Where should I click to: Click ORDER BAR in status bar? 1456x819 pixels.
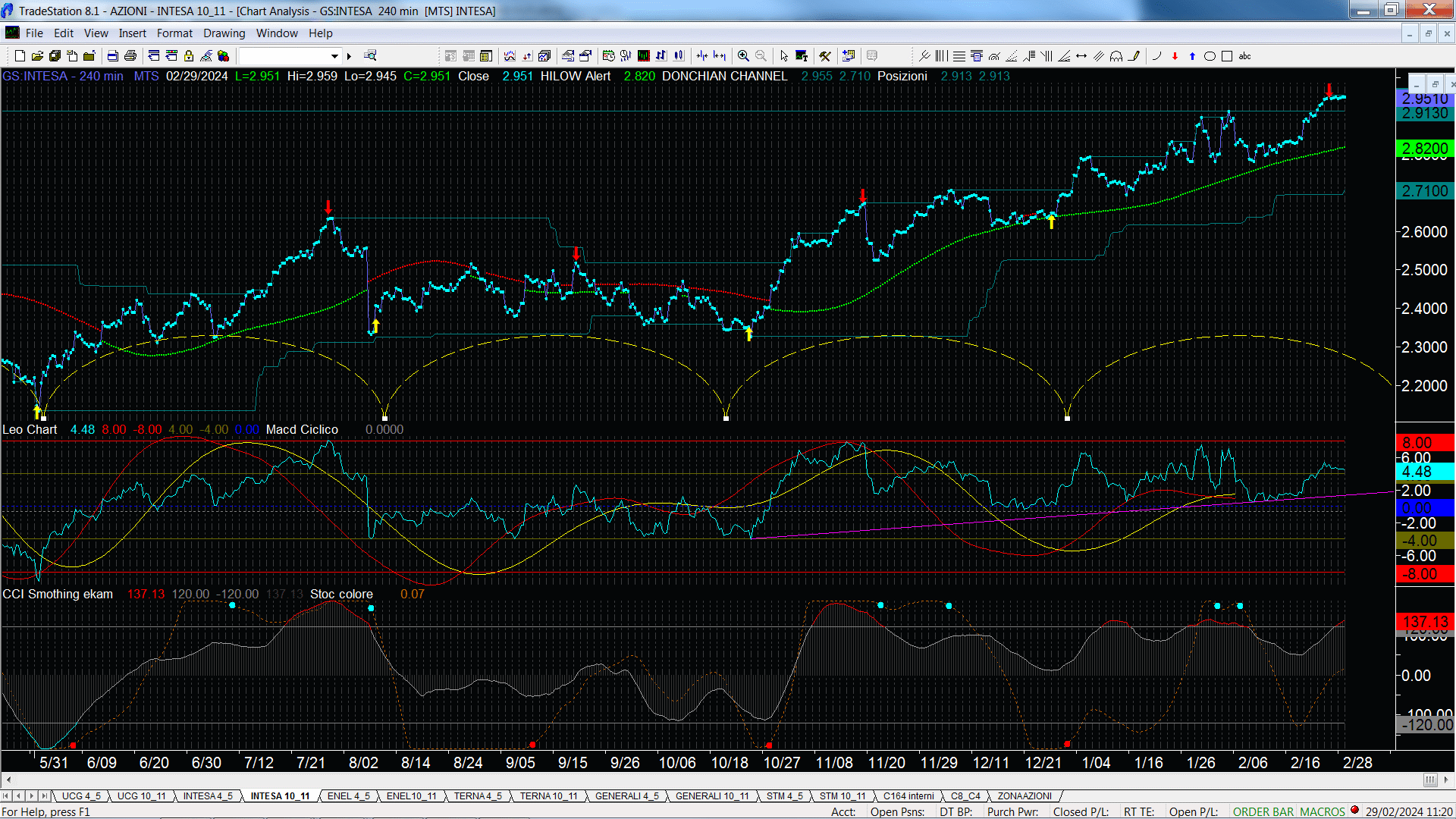click(x=1263, y=812)
